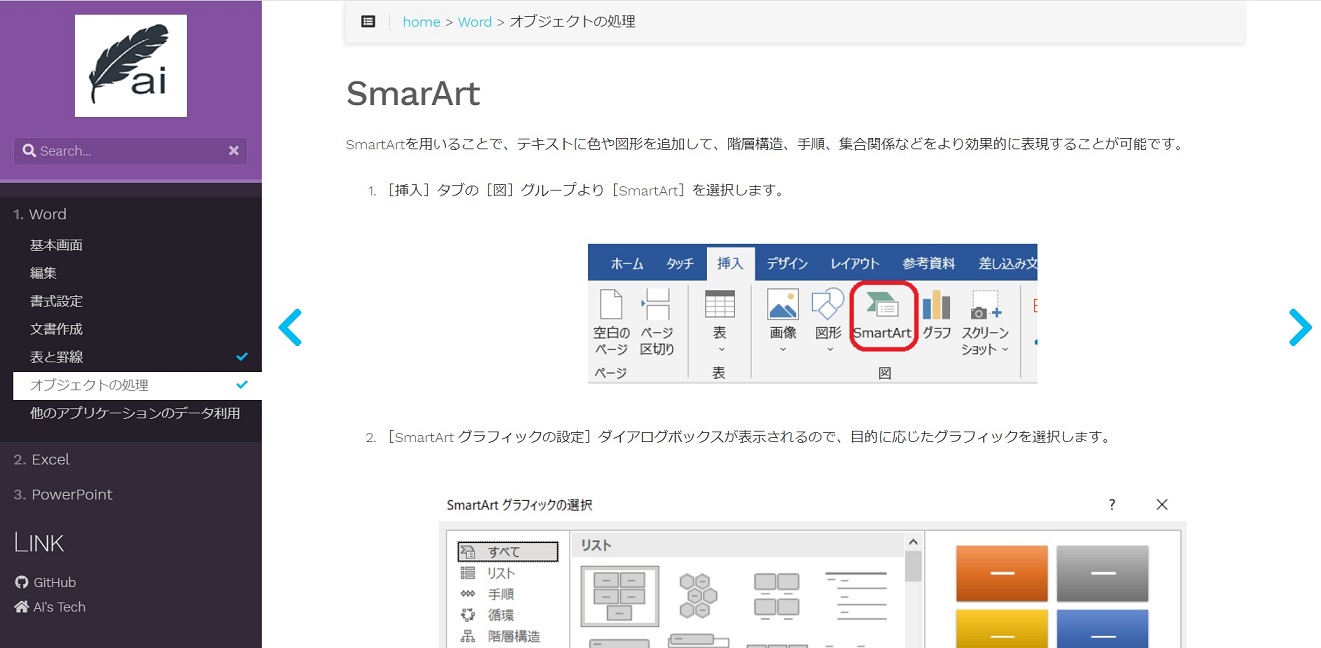Click the orange preview block
The height and width of the screenshot is (648, 1321).
coord(1002,573)
